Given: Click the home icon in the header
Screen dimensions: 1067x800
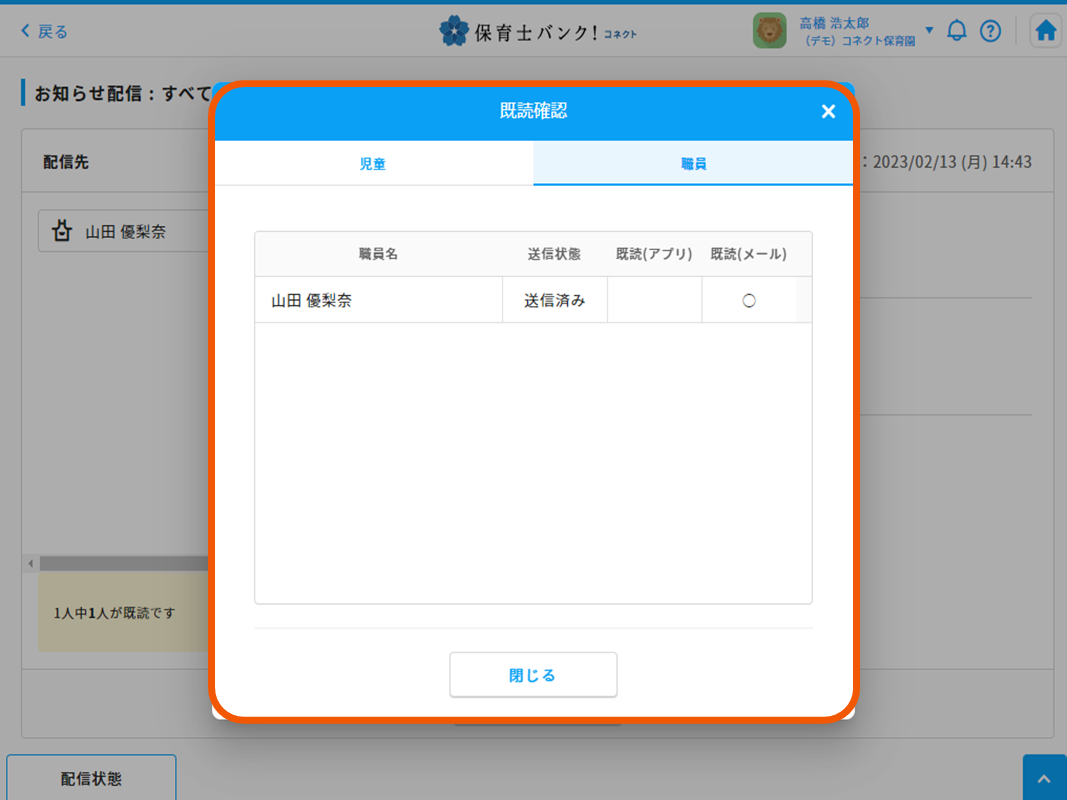Looking at the screenshot, I should (x=1045, y=31).
